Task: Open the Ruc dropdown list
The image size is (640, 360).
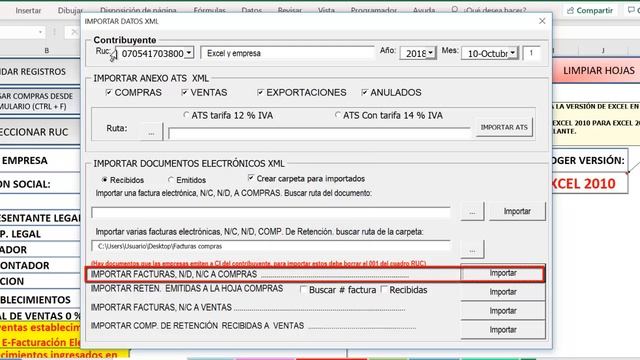Action: 189,53
